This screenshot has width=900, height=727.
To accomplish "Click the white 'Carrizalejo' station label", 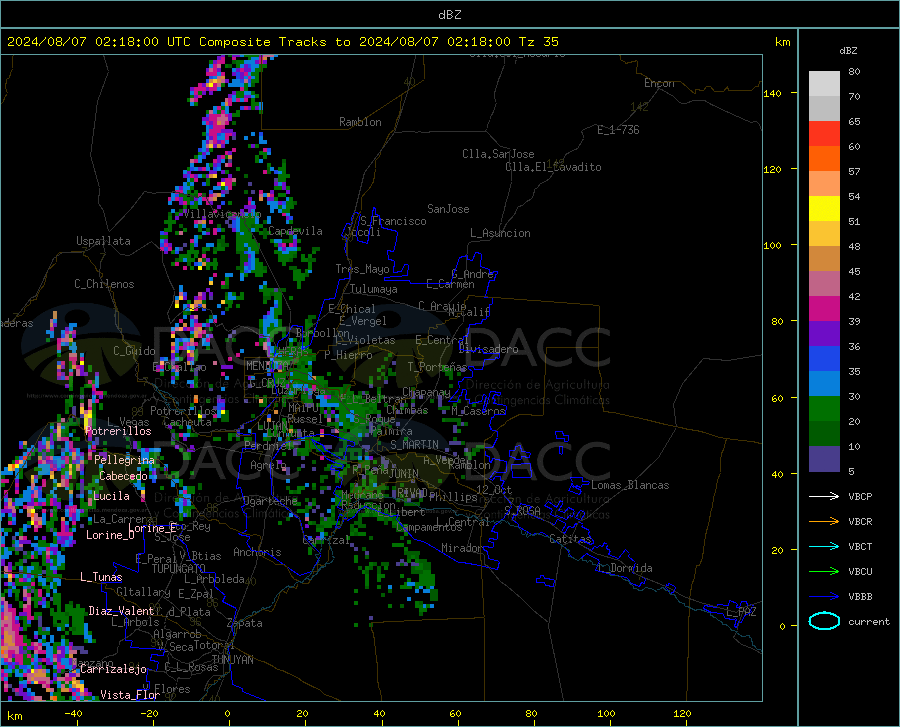I will pos(113,669).
